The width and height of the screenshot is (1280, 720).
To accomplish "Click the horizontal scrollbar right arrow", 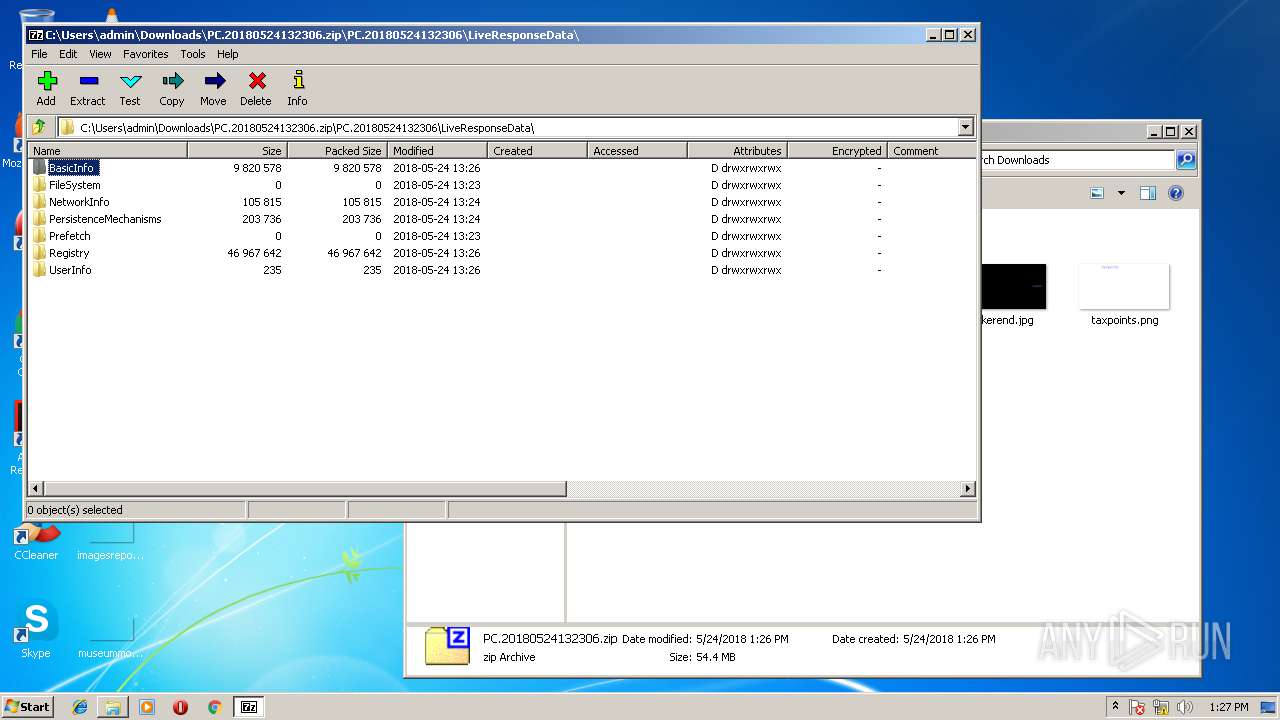I will [967, 489].
